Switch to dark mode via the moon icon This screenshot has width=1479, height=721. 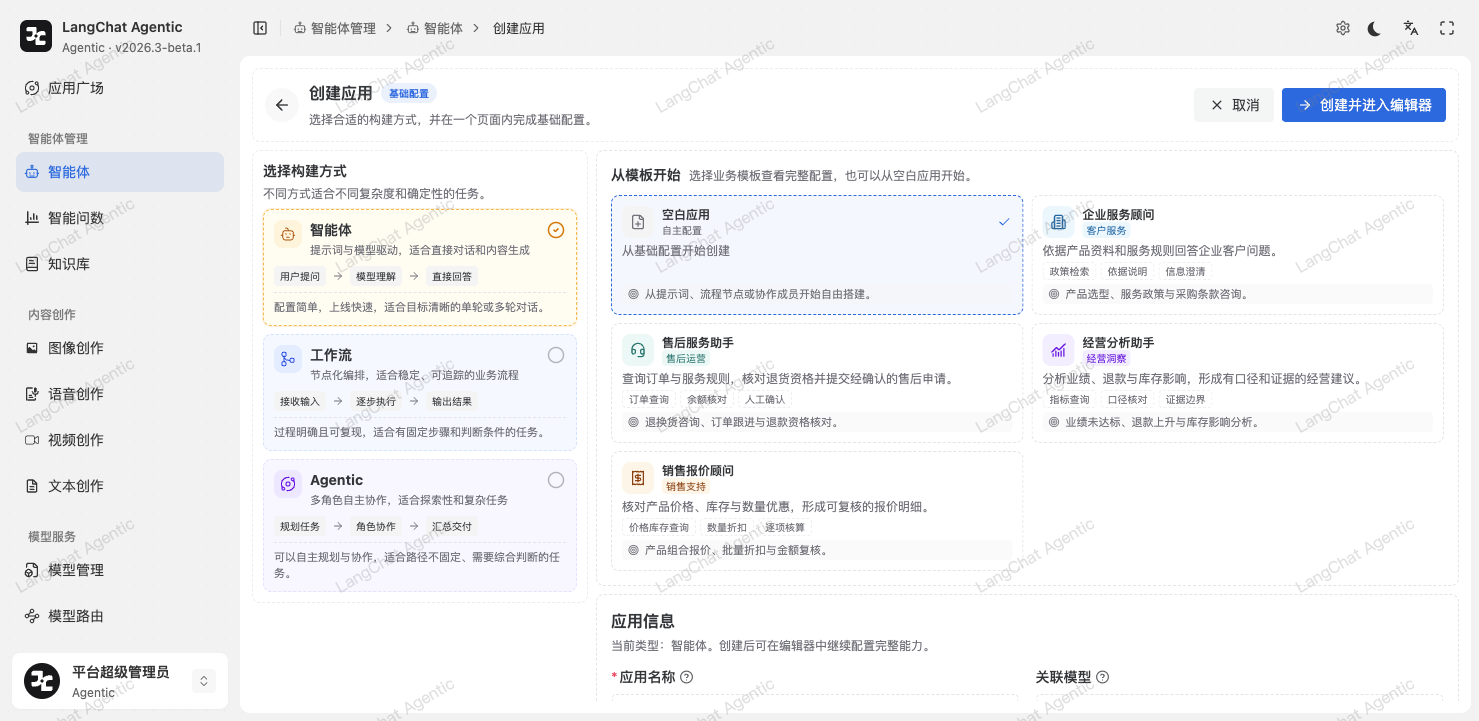1375,28
